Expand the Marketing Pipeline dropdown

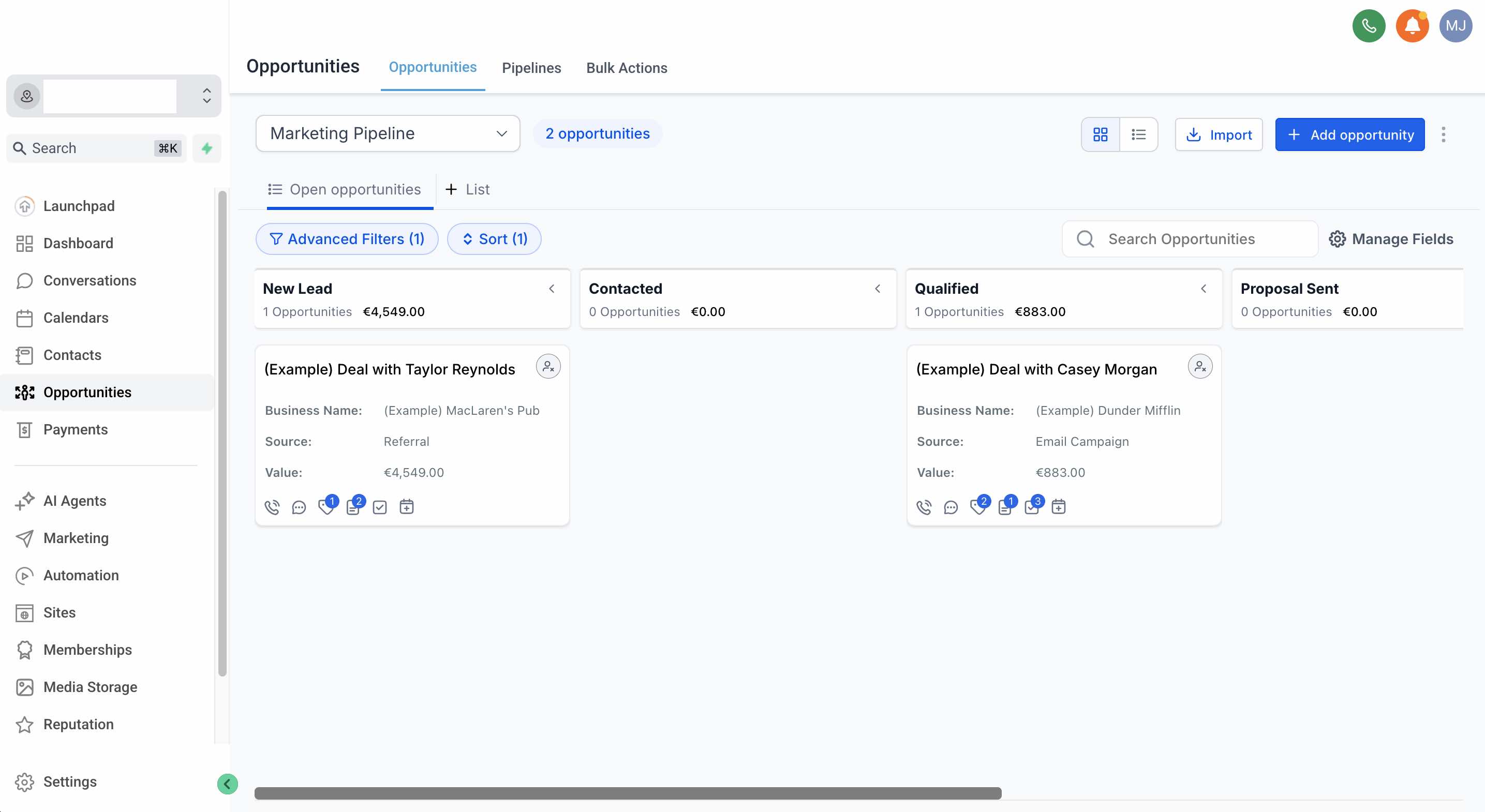coord(388,134)
